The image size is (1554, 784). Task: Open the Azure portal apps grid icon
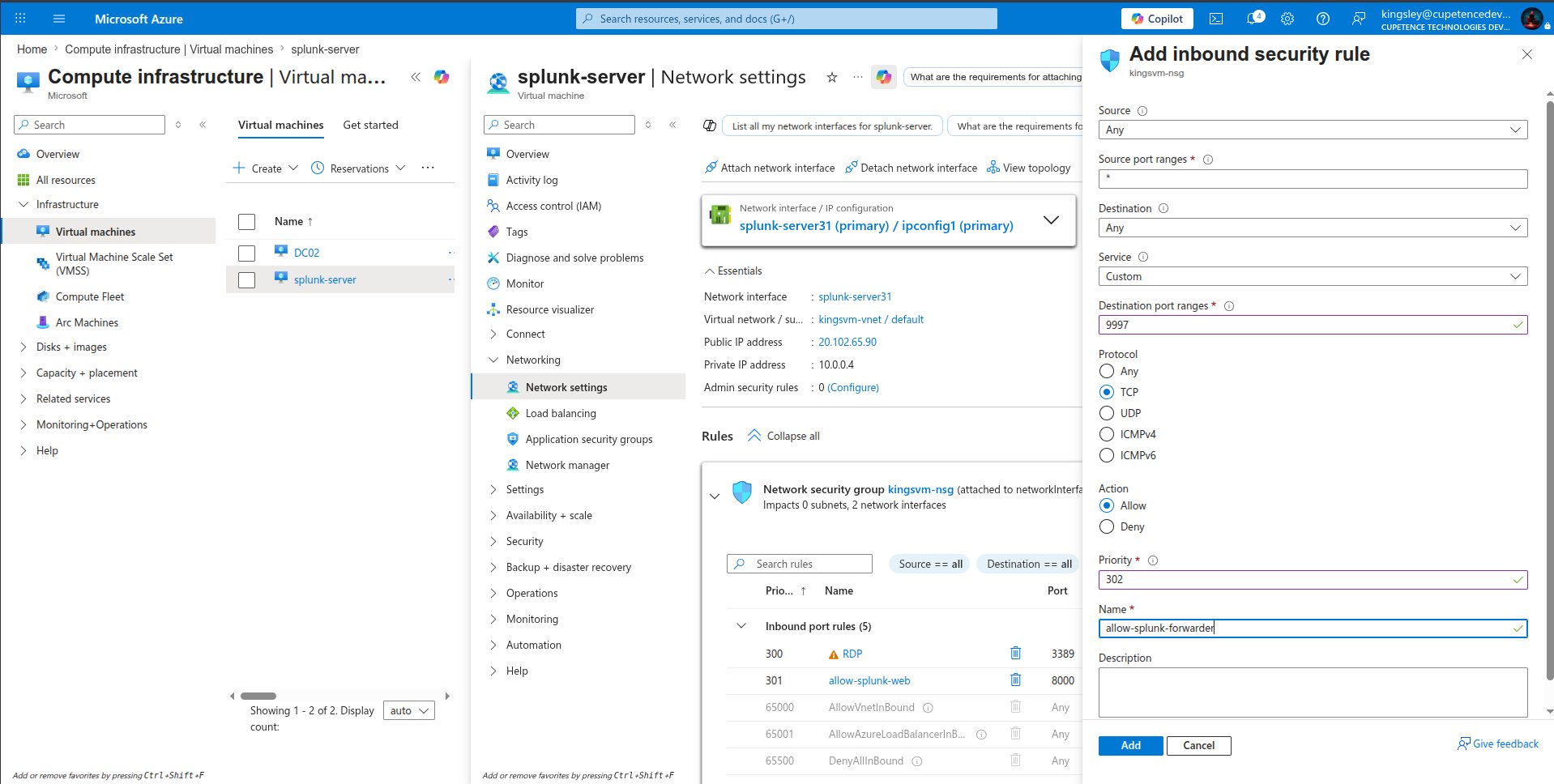pos(20,18)
